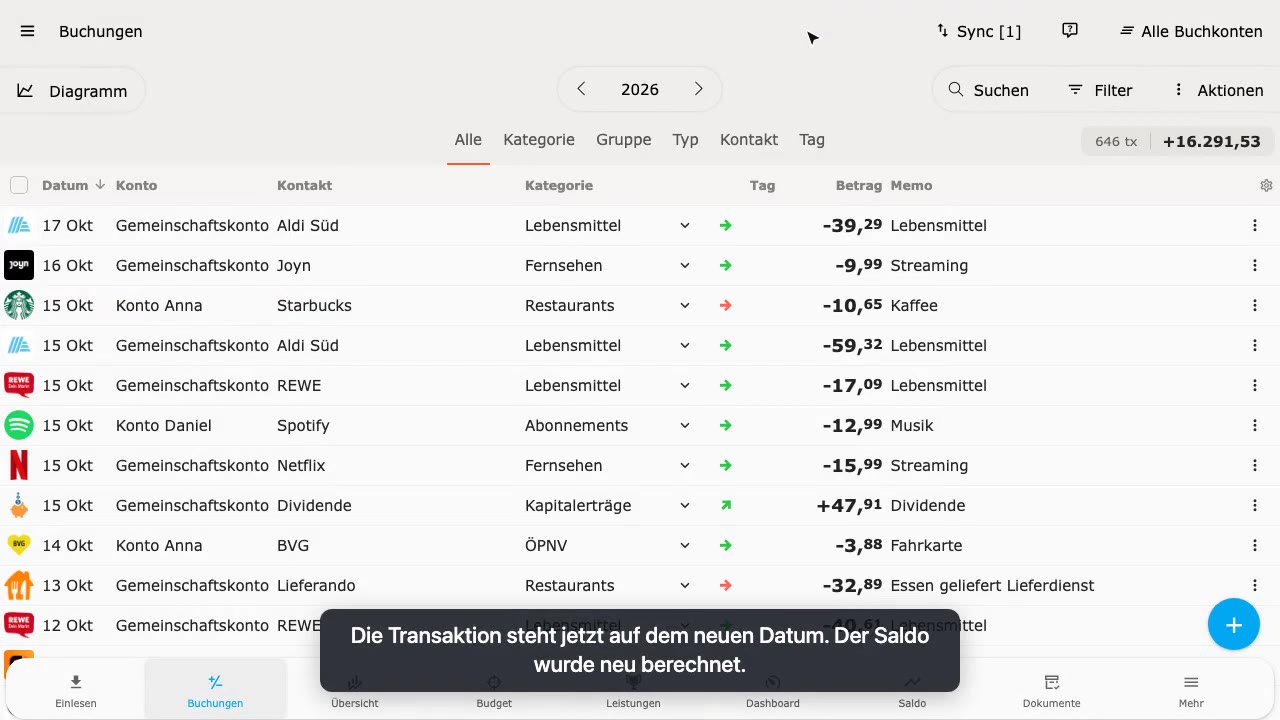
Task: Add a new transaction with plus button
Action: [1234, 625]
